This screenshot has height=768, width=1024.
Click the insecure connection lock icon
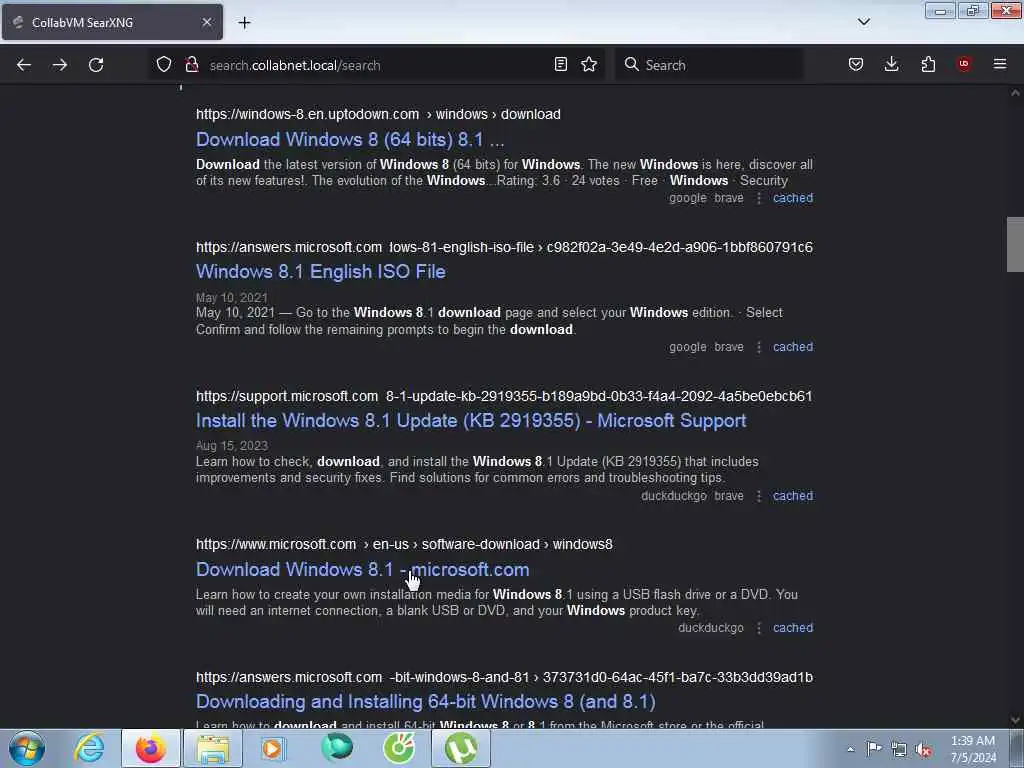[191, 65]
